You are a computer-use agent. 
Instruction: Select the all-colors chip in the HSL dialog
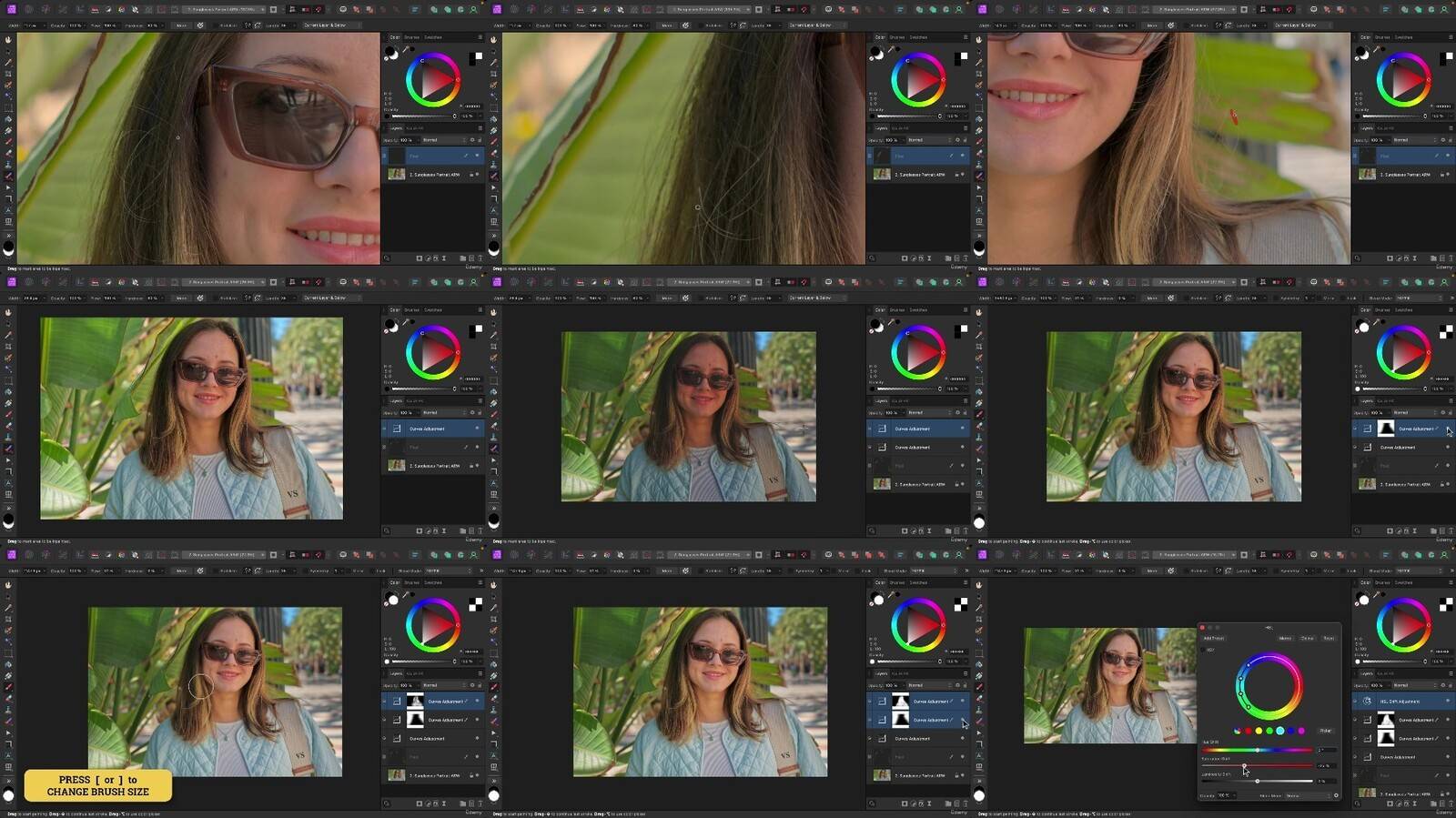pos(1238,731)
